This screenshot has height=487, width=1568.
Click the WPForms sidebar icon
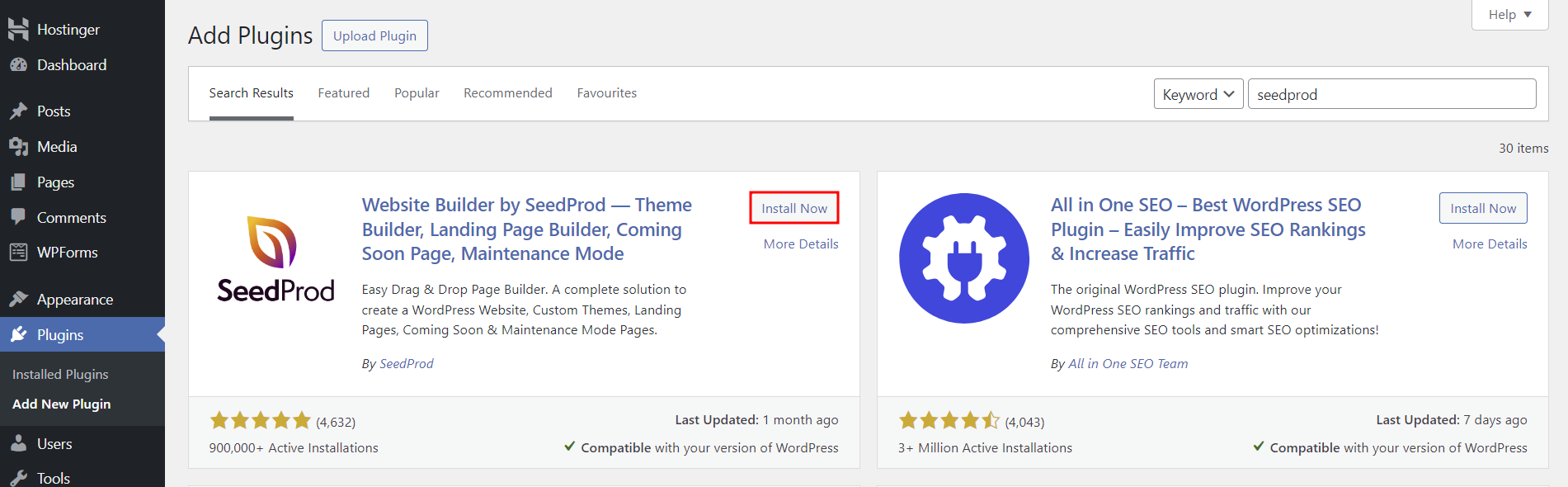point(18,253)
